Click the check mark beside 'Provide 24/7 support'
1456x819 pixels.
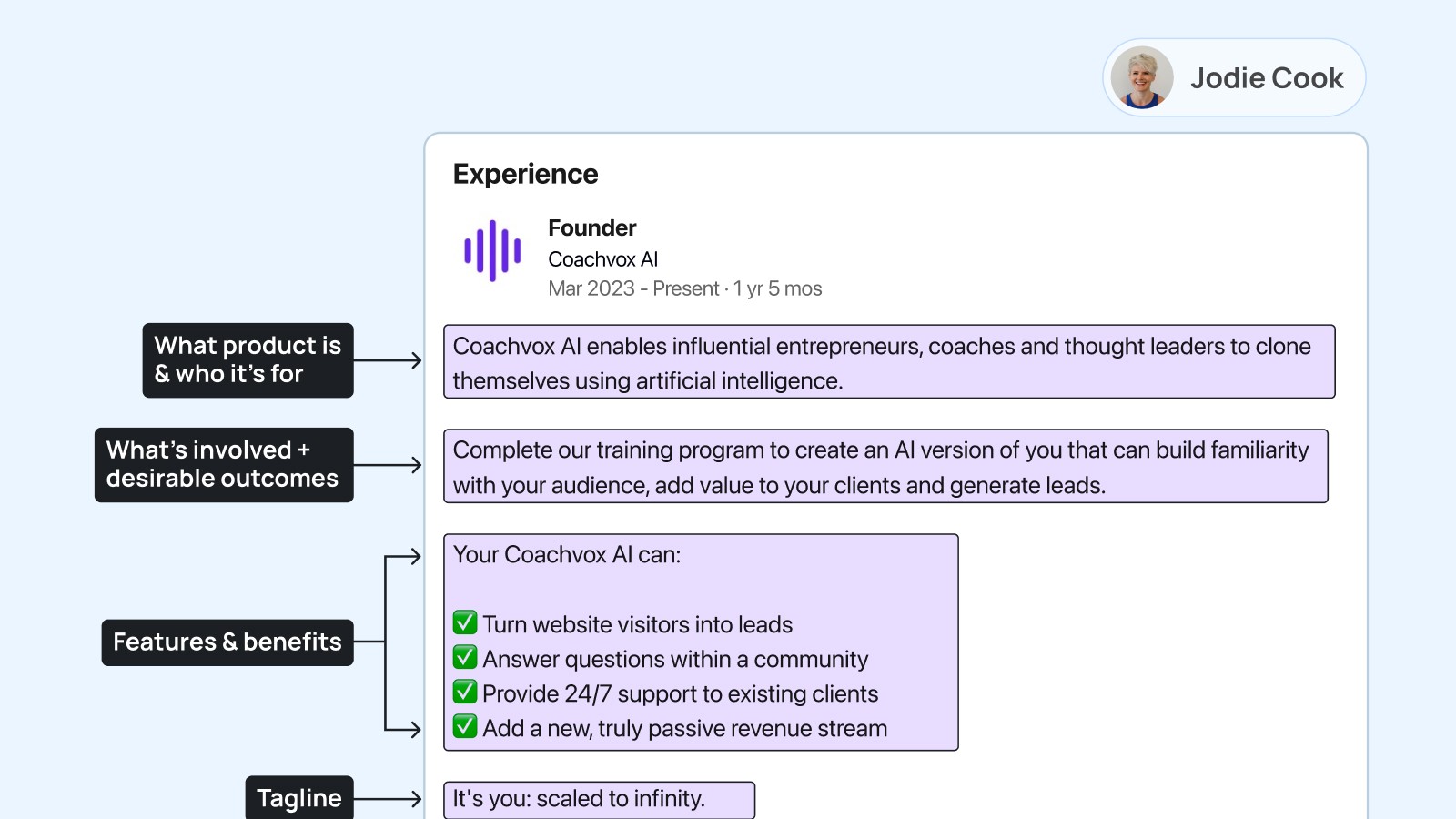(465, 692)
